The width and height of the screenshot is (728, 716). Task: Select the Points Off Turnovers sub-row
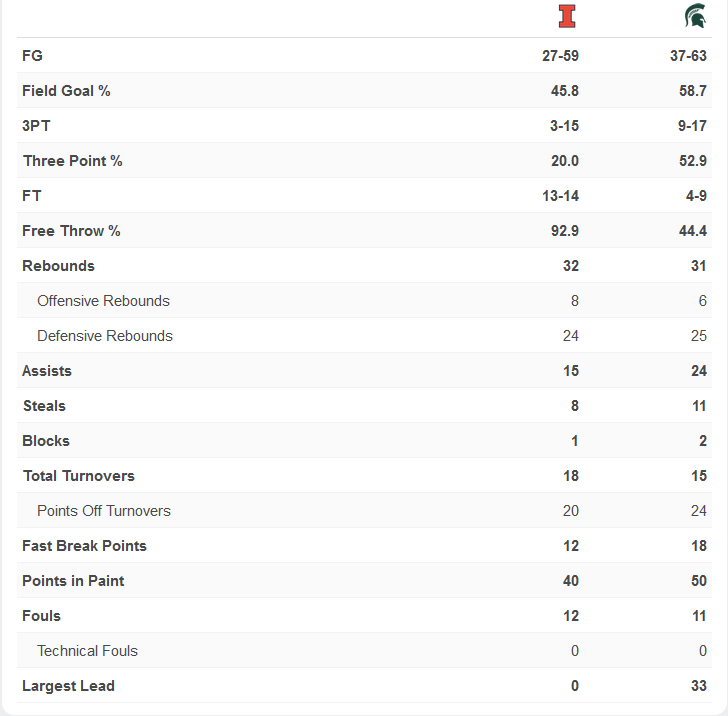coord(104,511)
